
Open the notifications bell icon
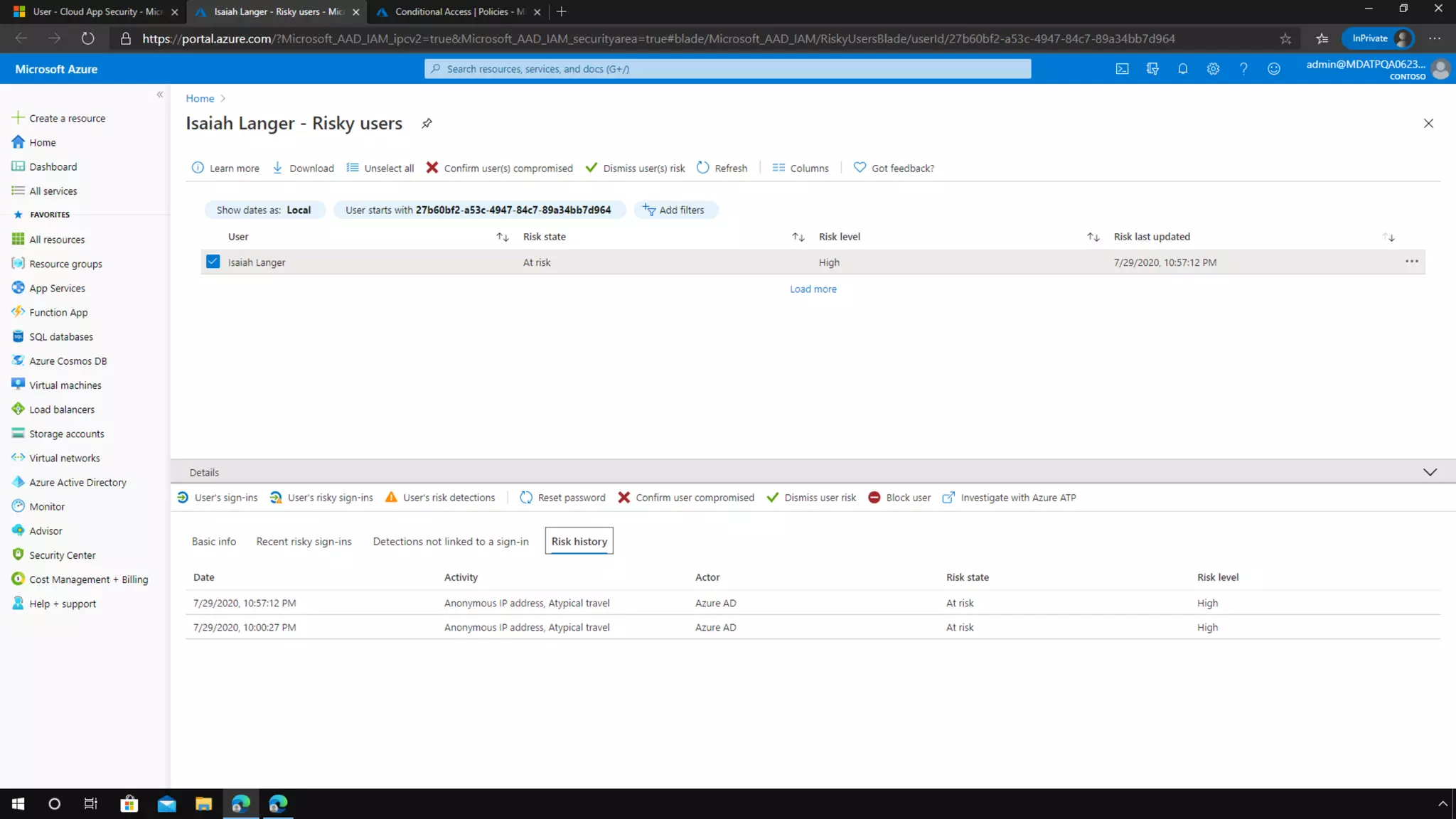pyautogui.click(x=1183, y=69)
